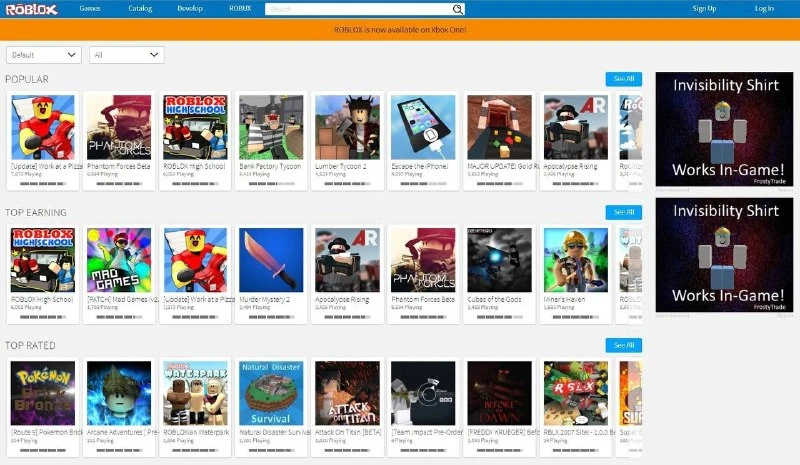Open Mad Games thumbnail
The image size is (800, 465).
119,260
